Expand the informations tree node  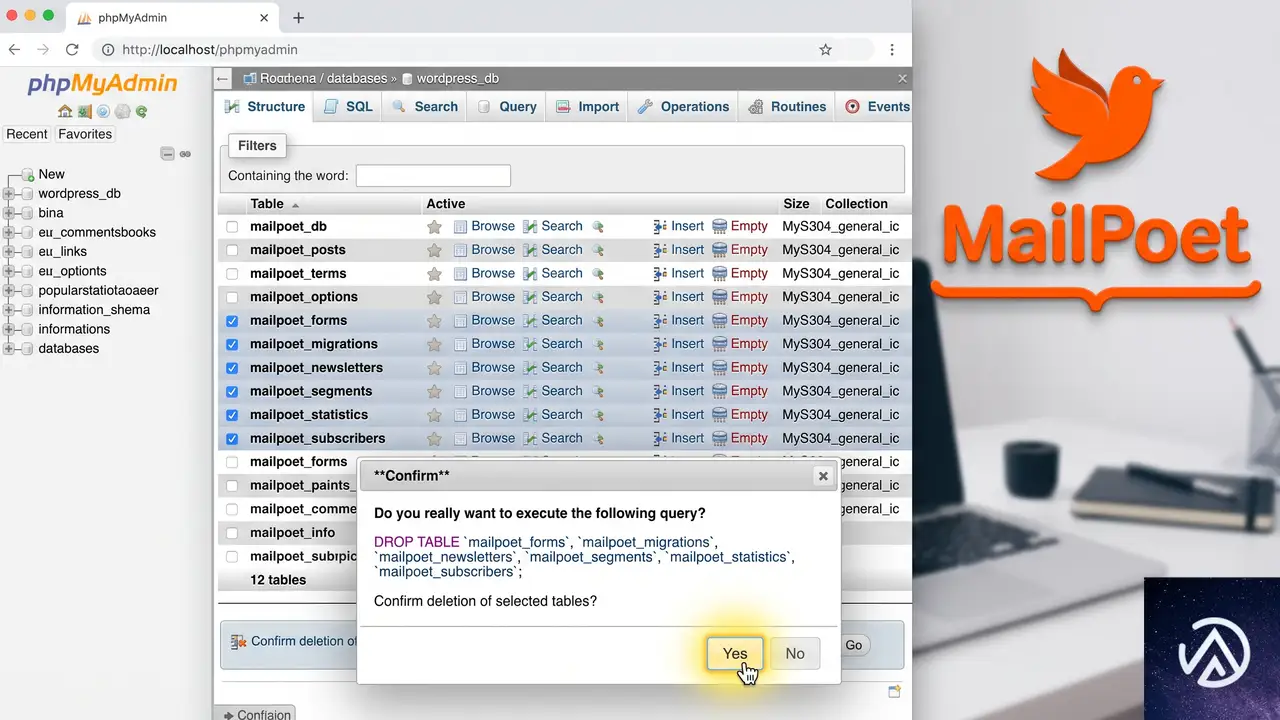click(x=9, y=329)
